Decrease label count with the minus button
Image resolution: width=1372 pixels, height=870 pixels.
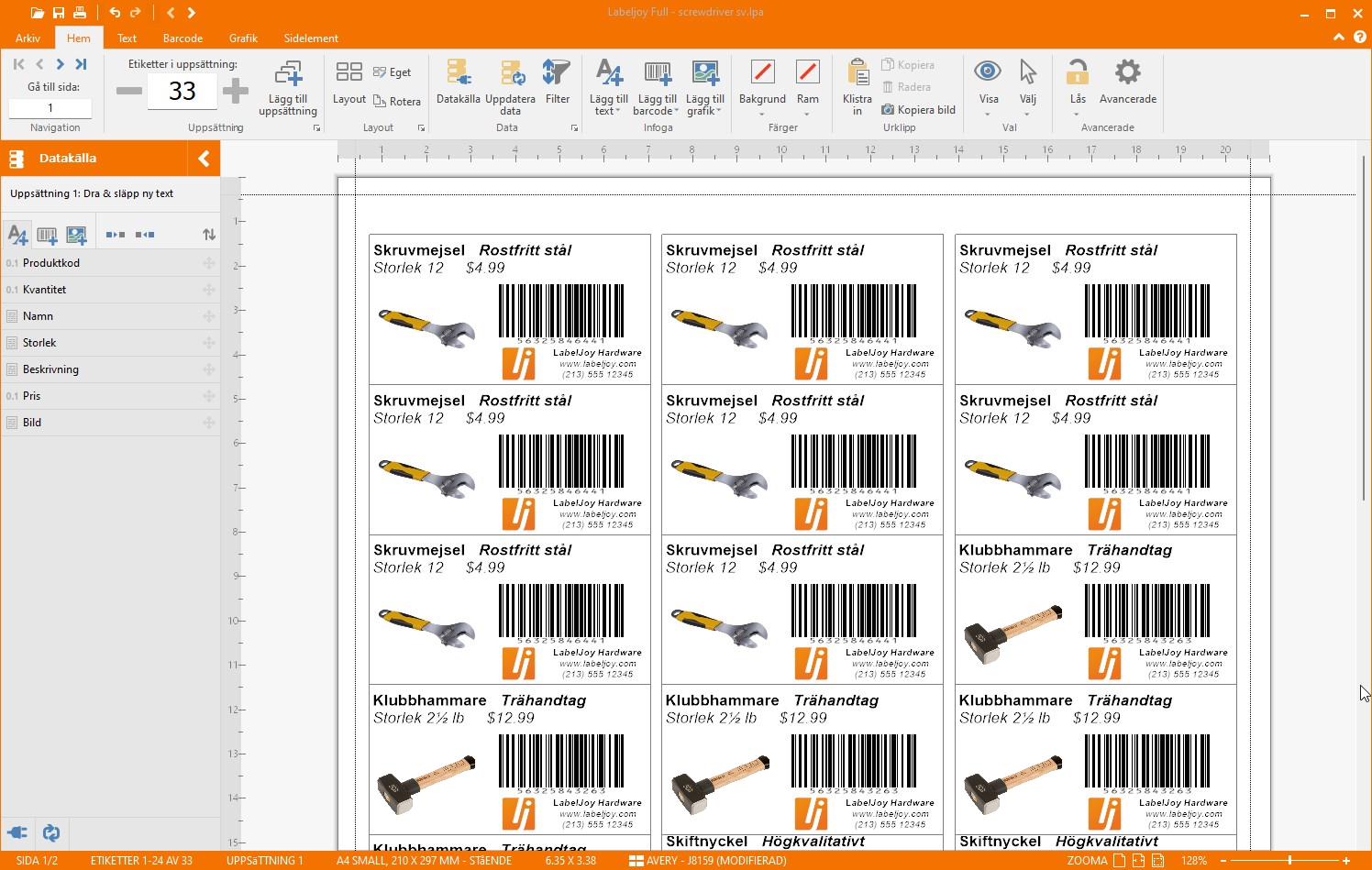[x=129, y=91]
